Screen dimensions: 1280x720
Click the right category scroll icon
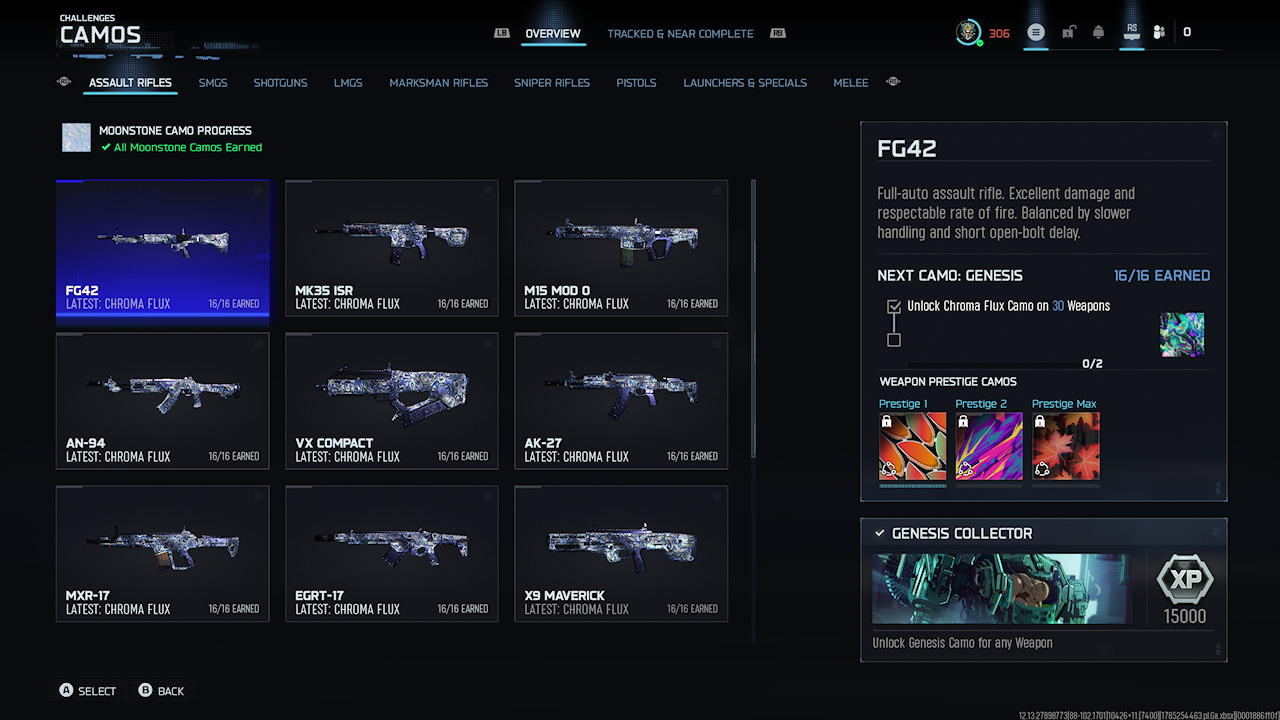893,82
